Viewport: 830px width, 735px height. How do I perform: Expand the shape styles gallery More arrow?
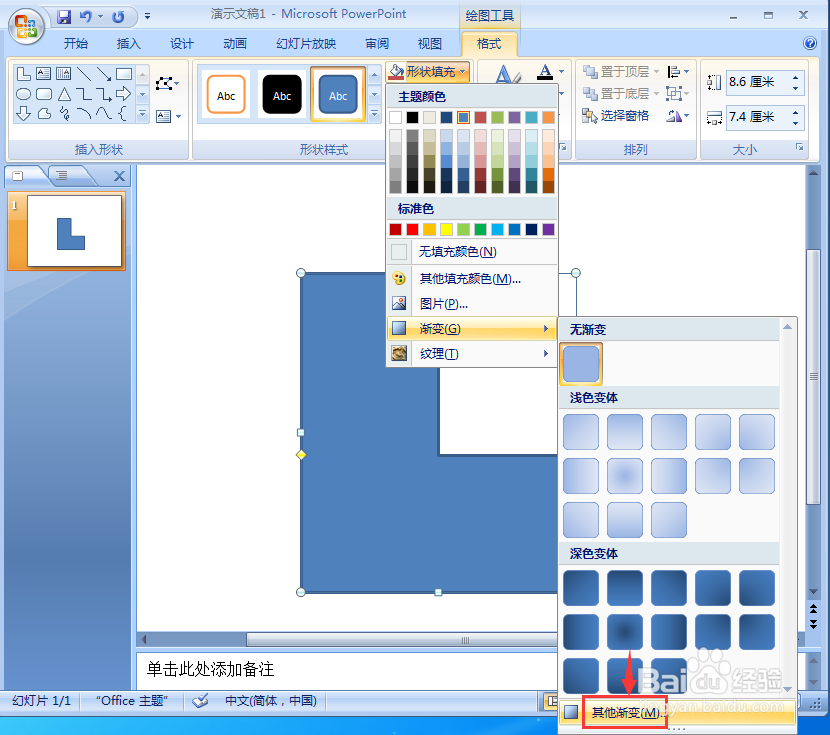pyautogui.click(x=374, y=113)
